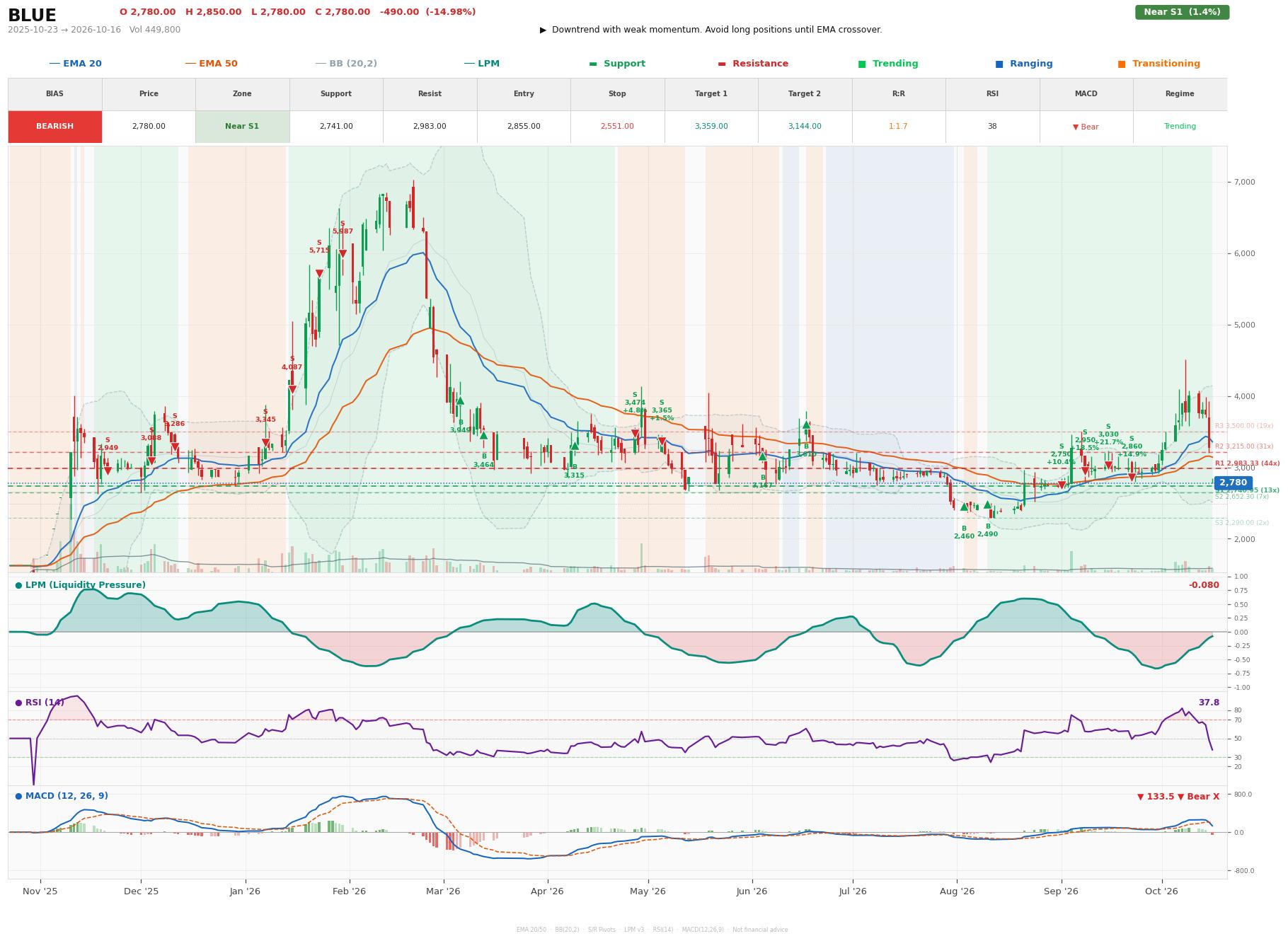
Task: Click the Resistance legend entry
Action: pyautogui.click(x=753, y=64)
